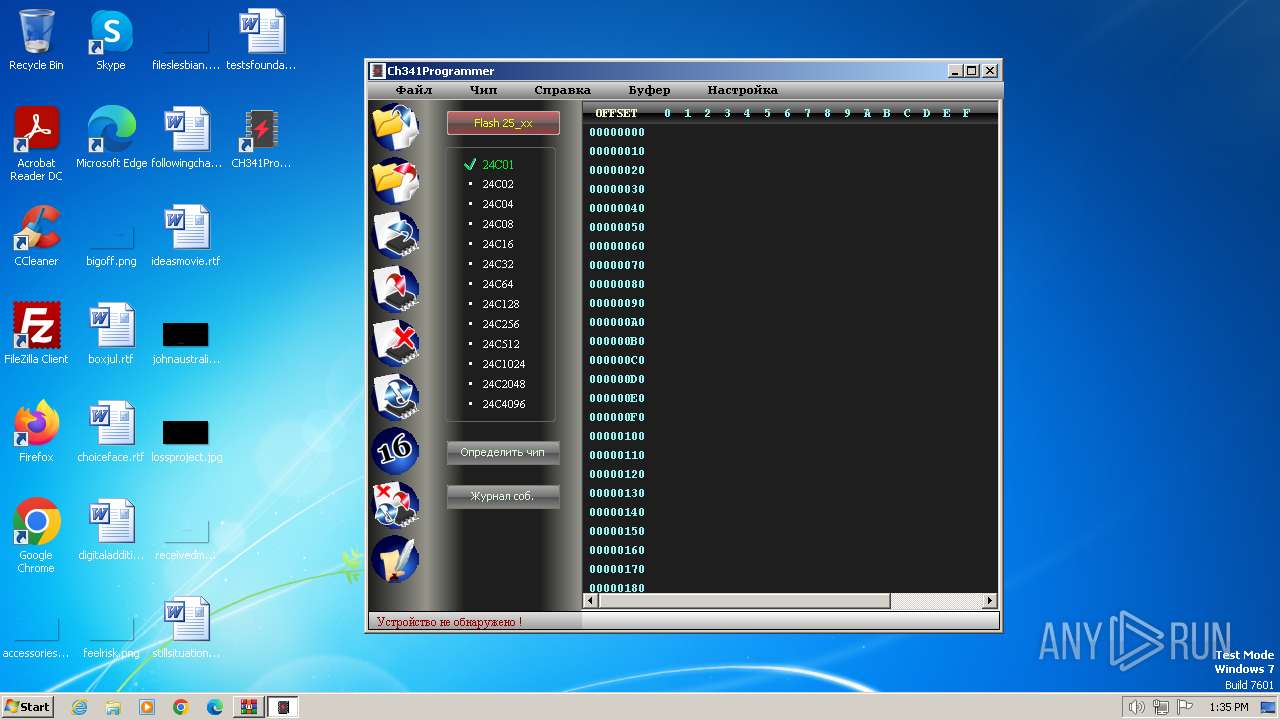This screenshot has height=720, width=1280.
Task: Click the round 16 icon
Action: (395, 451)
